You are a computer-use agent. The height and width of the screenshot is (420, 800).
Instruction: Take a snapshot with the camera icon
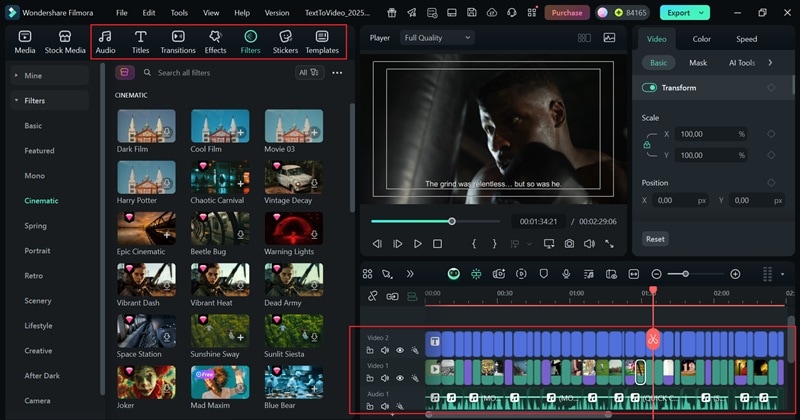(569, 244)
